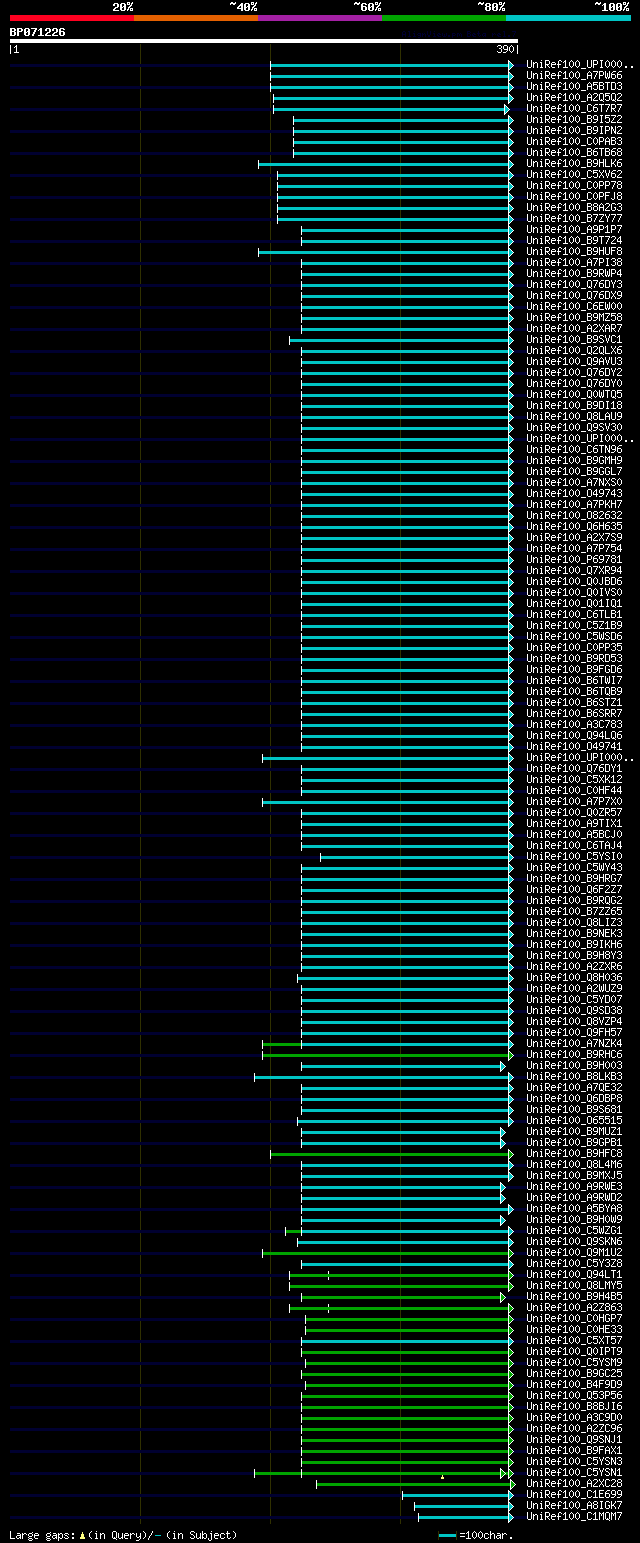Click the green alignment bar for UniRef100_Q9SNJ1
Image resolution: width=640 pixels, height=1543 pixels.
pos(407,1440)
